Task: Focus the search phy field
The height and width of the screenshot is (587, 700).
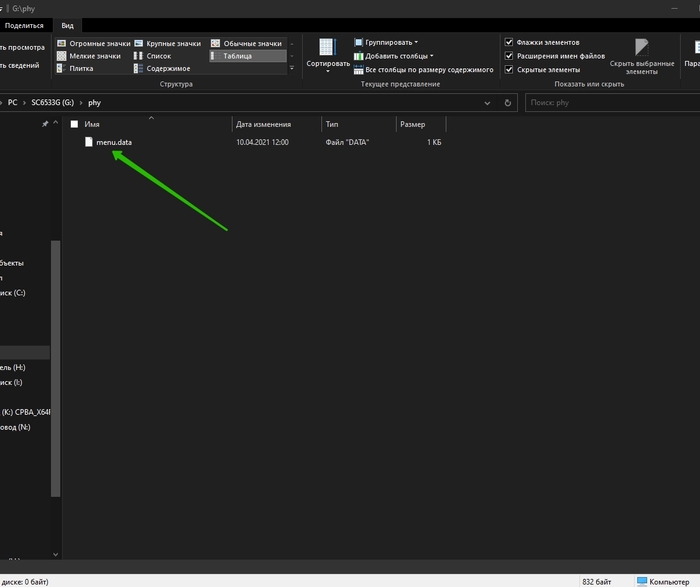Action: (x=612, y=103)
